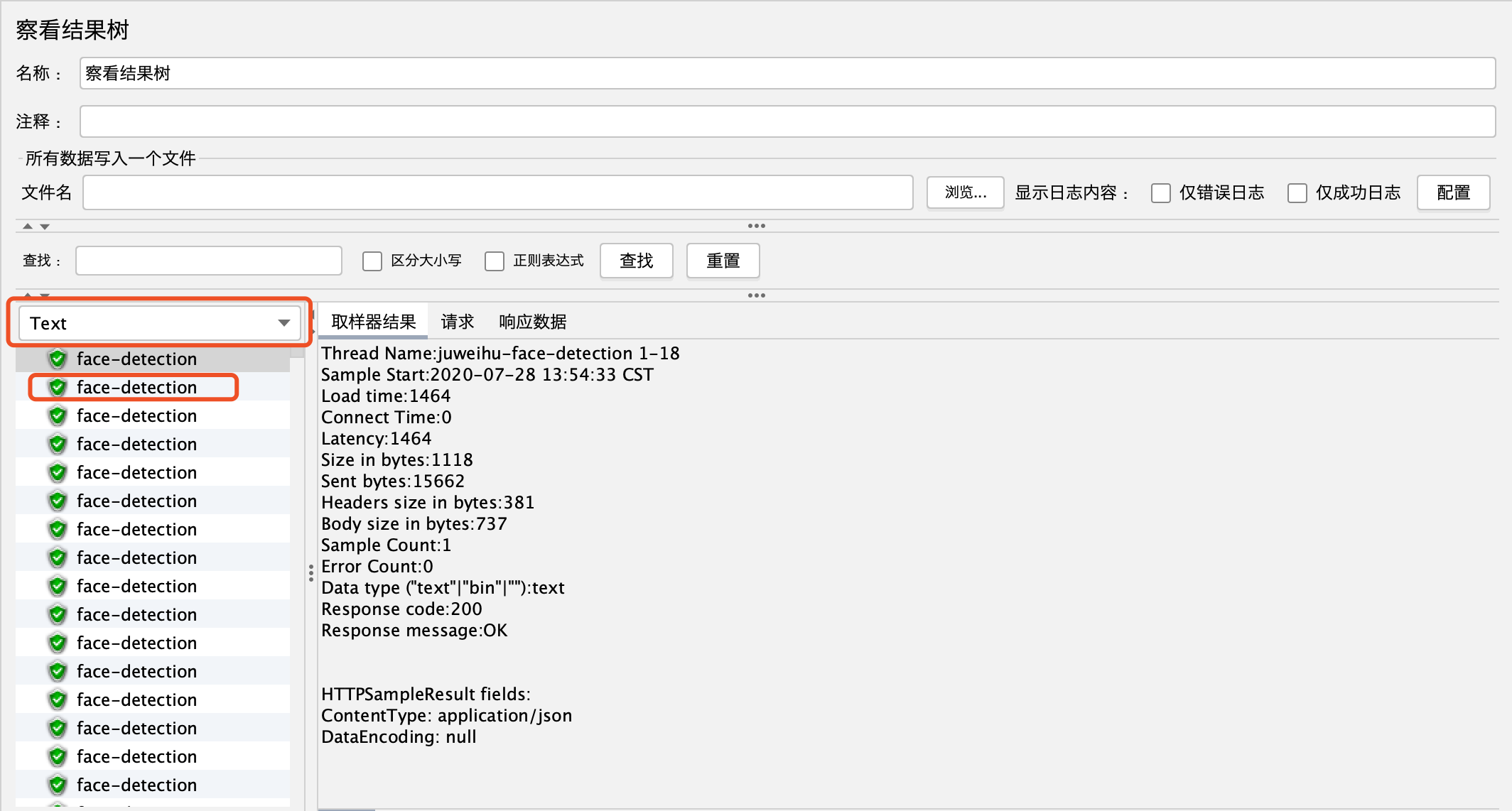The image size is (1512, 811).
Task: Check the 区分大小写 option
Action: tap(372, 261)
